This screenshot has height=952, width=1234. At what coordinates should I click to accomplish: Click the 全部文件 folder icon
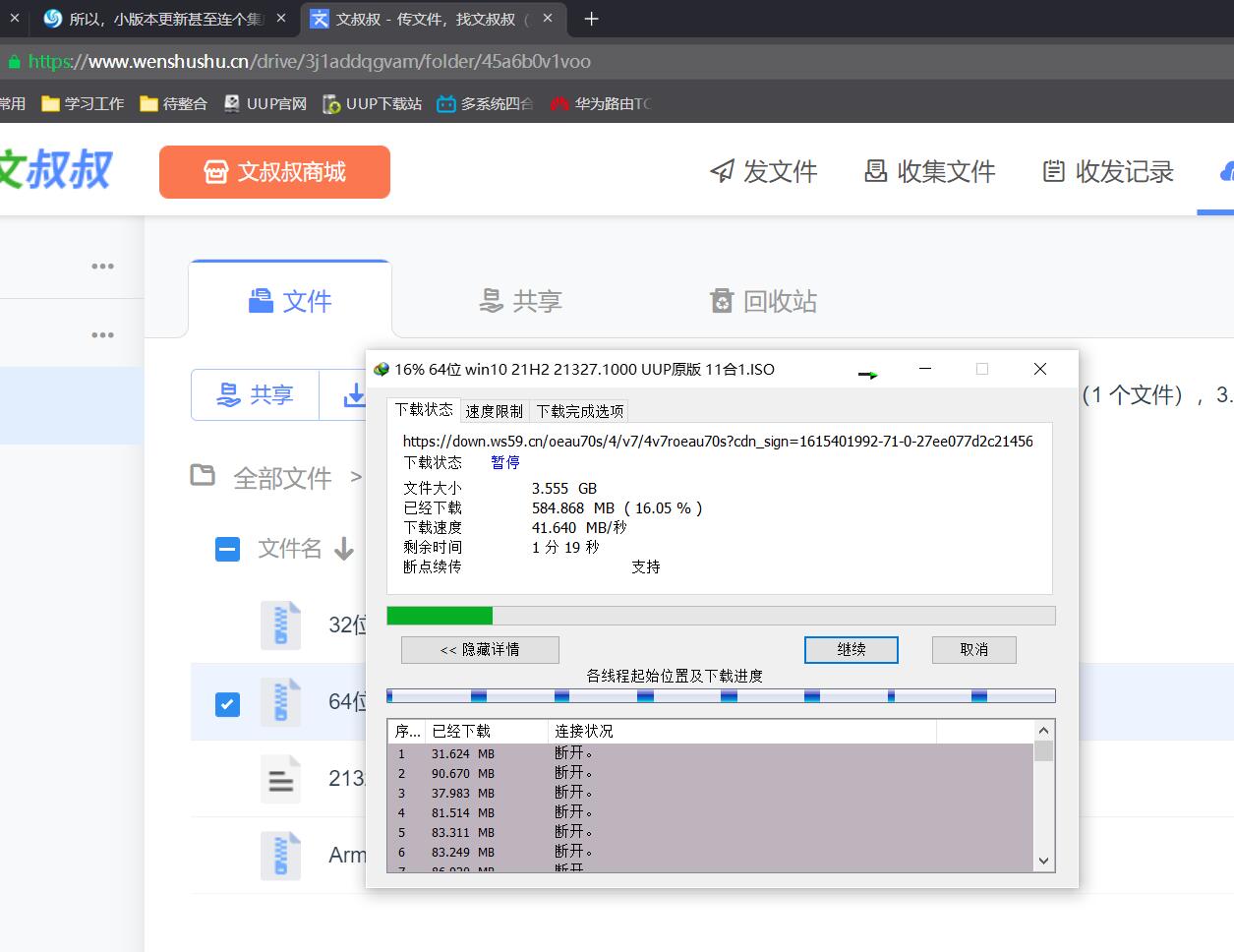203,476
